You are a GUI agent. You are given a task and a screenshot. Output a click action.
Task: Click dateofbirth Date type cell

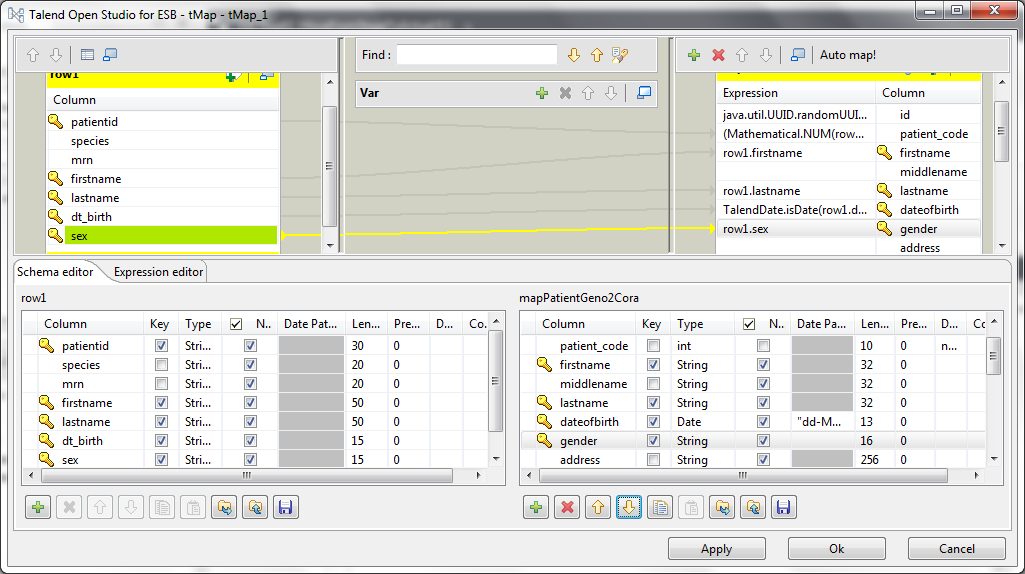click(x=702, y=422)
